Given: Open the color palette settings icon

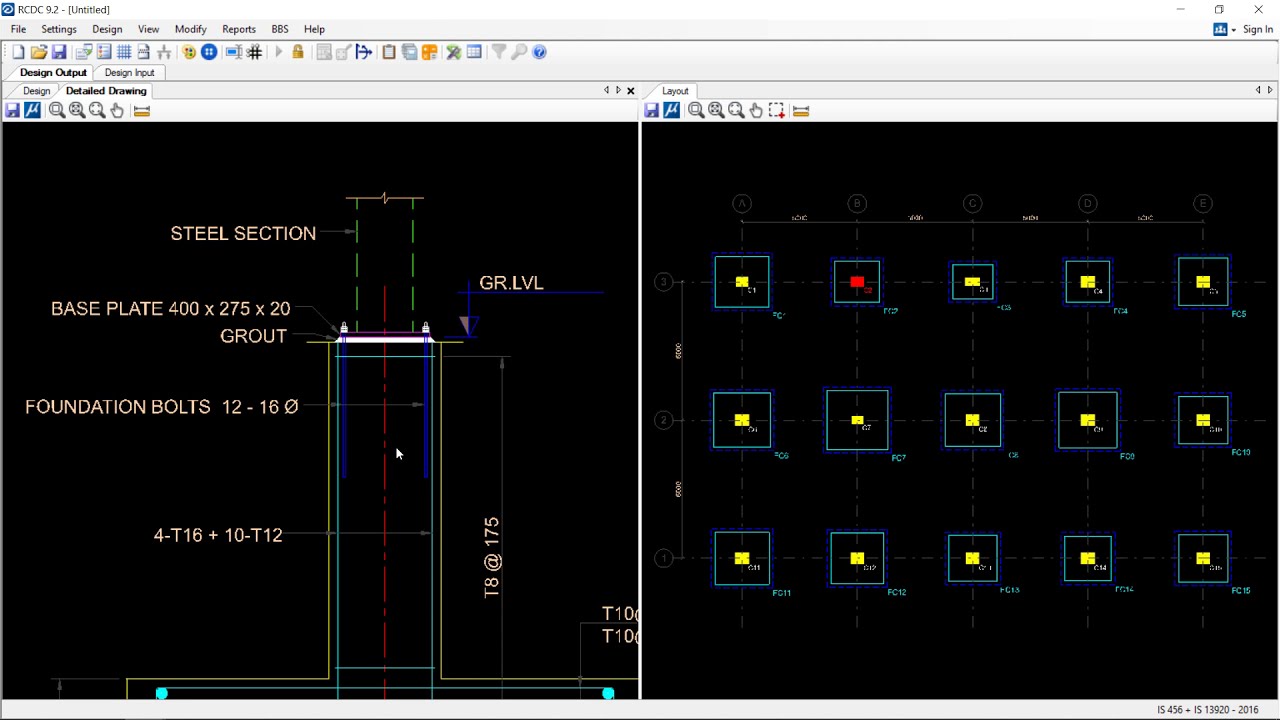Looking at the screenshot, I should 189,52.
